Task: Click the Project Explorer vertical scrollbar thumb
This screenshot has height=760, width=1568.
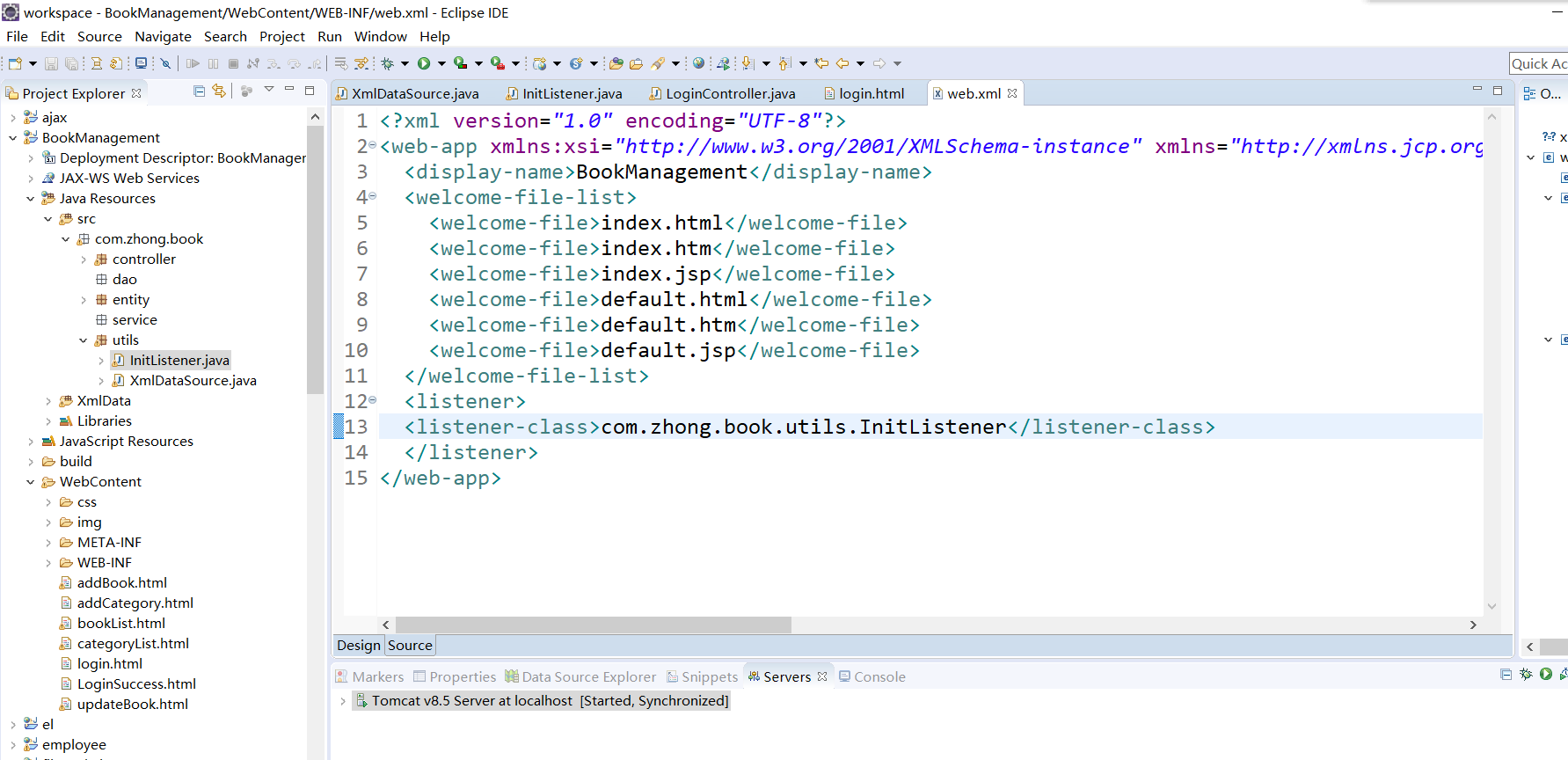Action: [x=315, y=259]
